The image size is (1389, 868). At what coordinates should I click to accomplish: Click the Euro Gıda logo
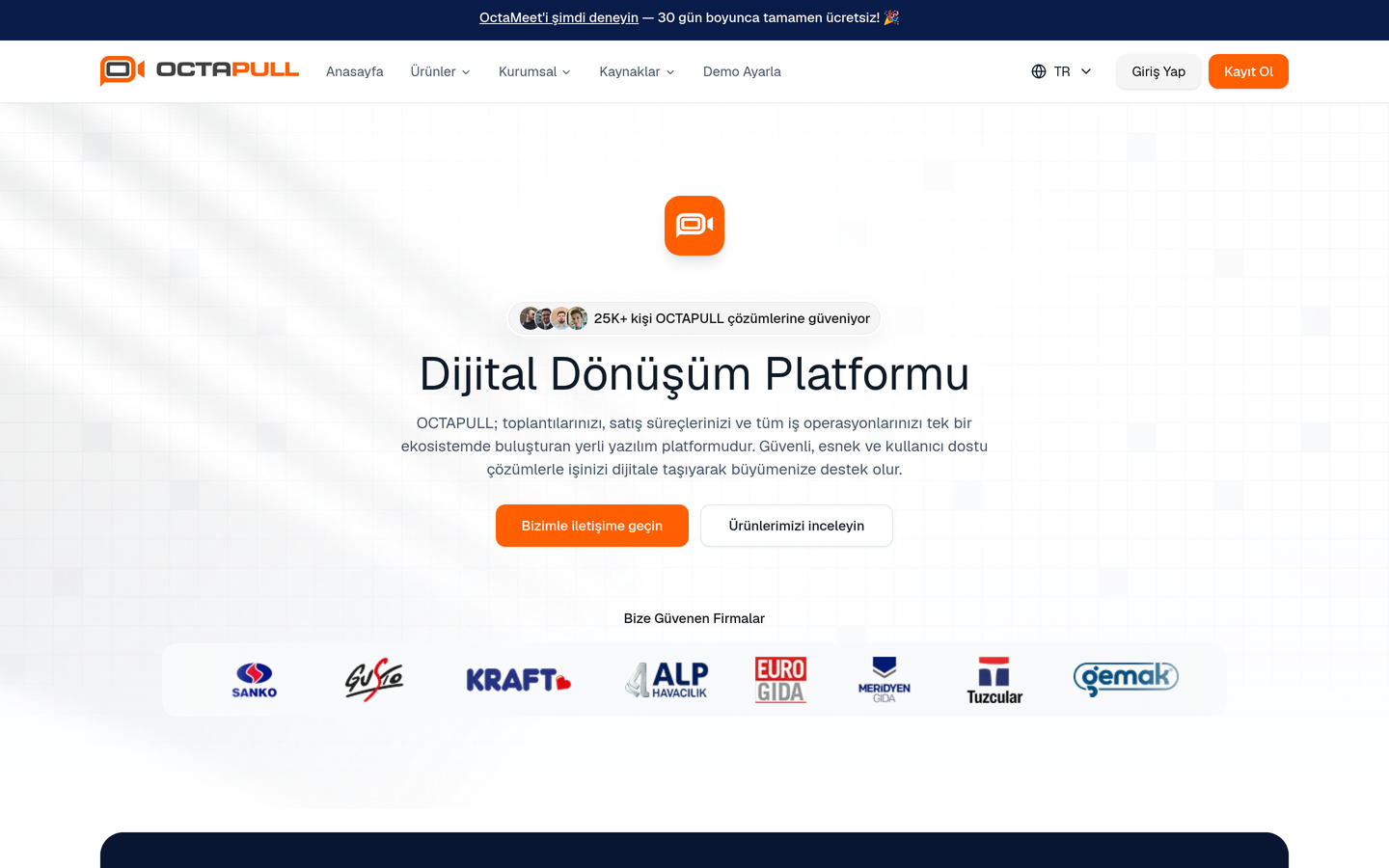click(x=780, y=680)
